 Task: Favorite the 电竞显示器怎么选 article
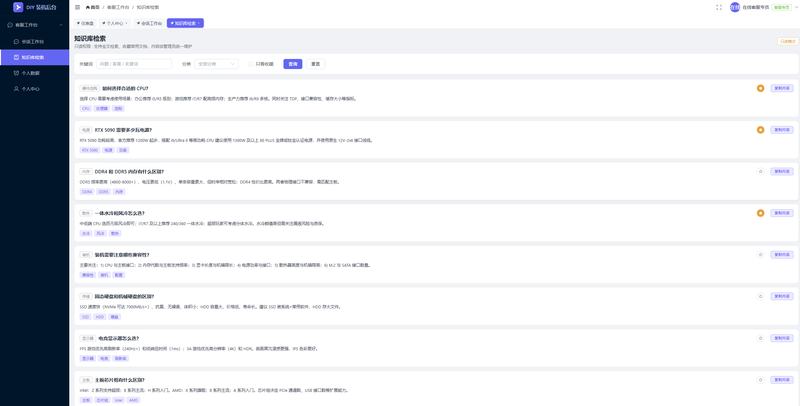click(x=760, y=338)
